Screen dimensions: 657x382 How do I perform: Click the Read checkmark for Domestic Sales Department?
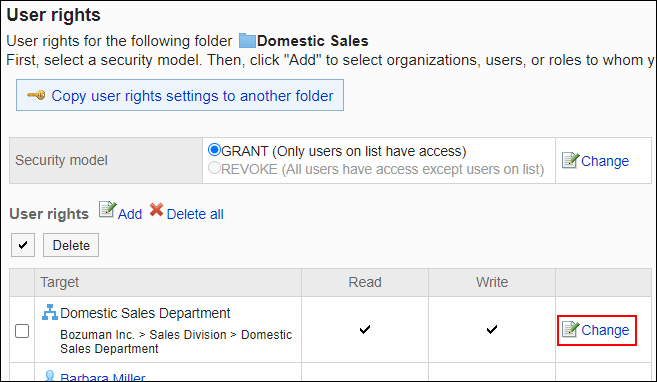point(365,330)
